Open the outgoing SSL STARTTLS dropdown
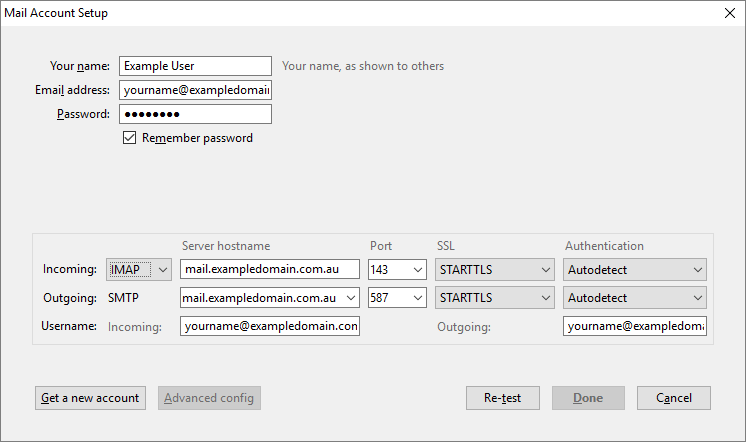This screenshot has width=746, height=442. click(x=494, y=298)
